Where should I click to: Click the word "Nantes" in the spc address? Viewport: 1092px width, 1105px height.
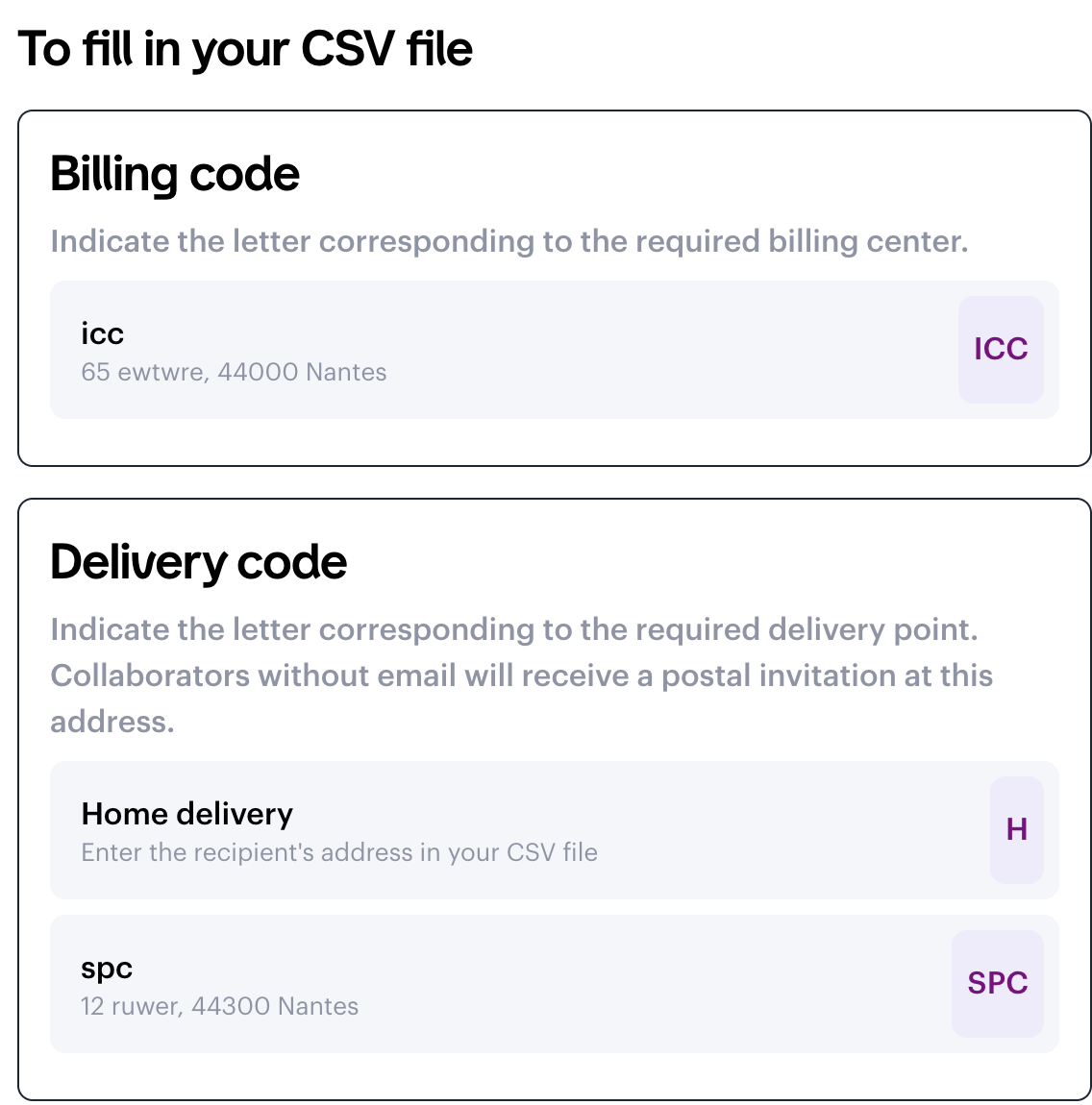pos(317,1006)
